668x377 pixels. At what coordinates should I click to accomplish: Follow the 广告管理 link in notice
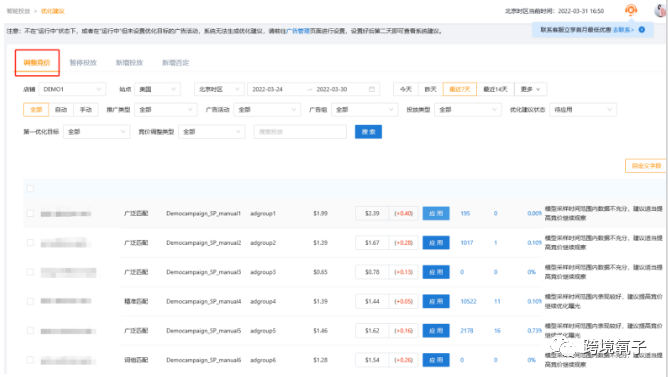(x=298, y=31)
